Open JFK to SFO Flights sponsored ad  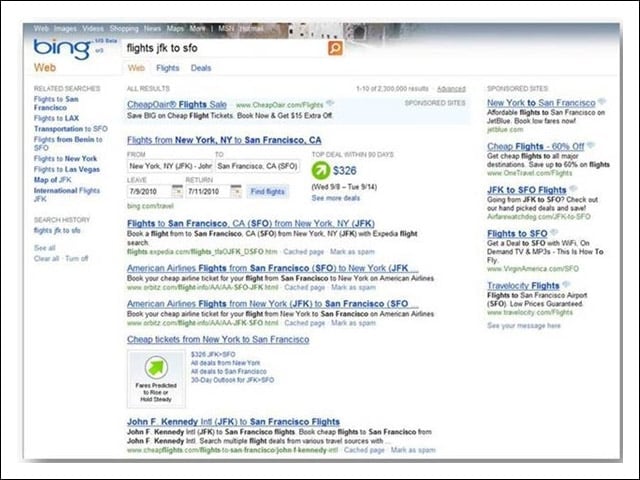[527, 190]
